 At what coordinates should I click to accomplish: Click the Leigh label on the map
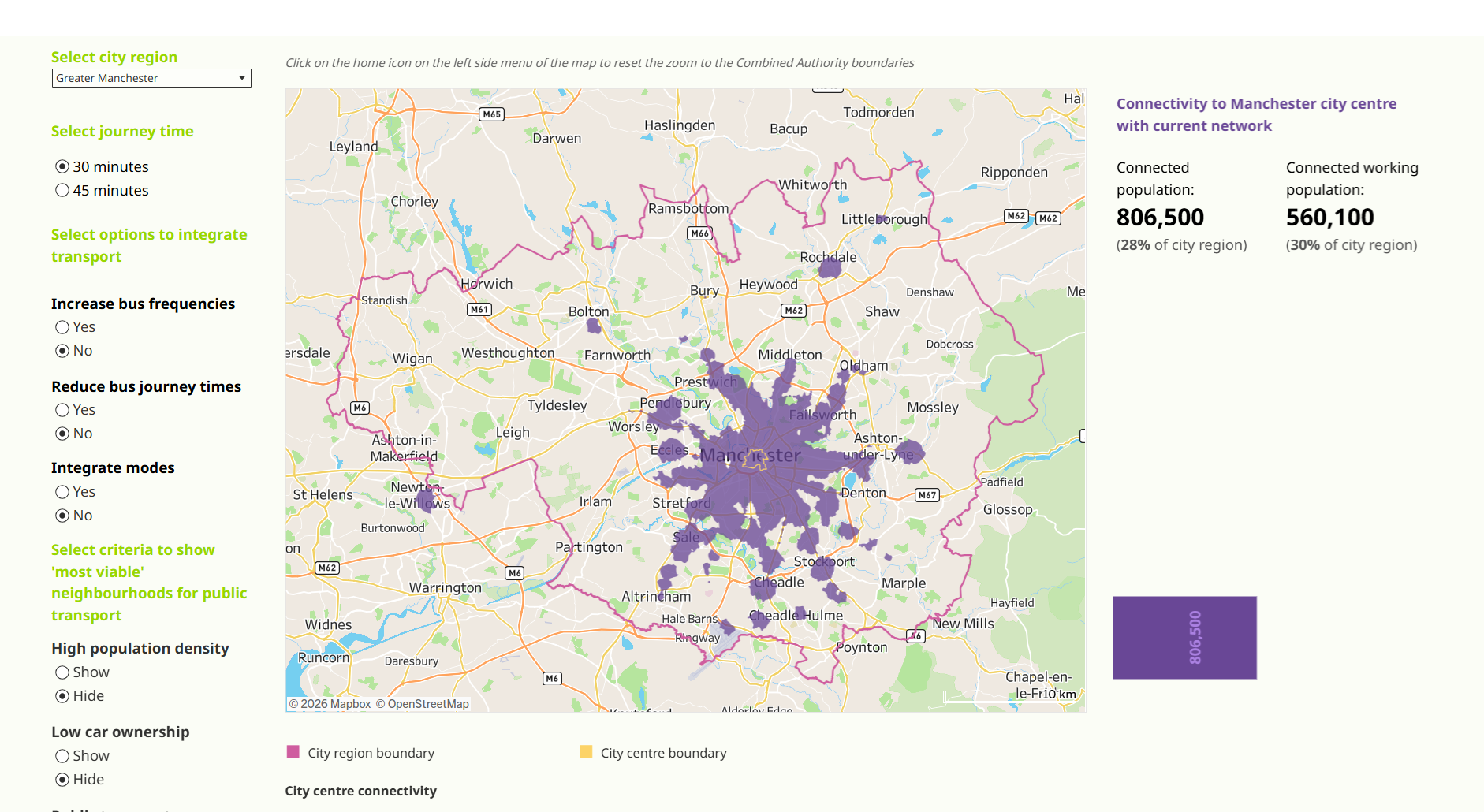[513, 433]
